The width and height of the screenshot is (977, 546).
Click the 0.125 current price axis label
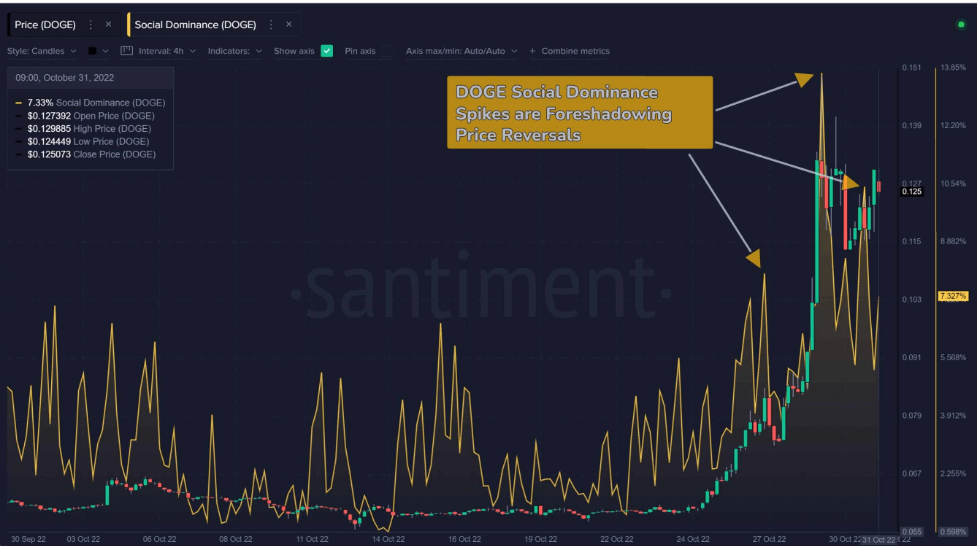pos(912,191)
